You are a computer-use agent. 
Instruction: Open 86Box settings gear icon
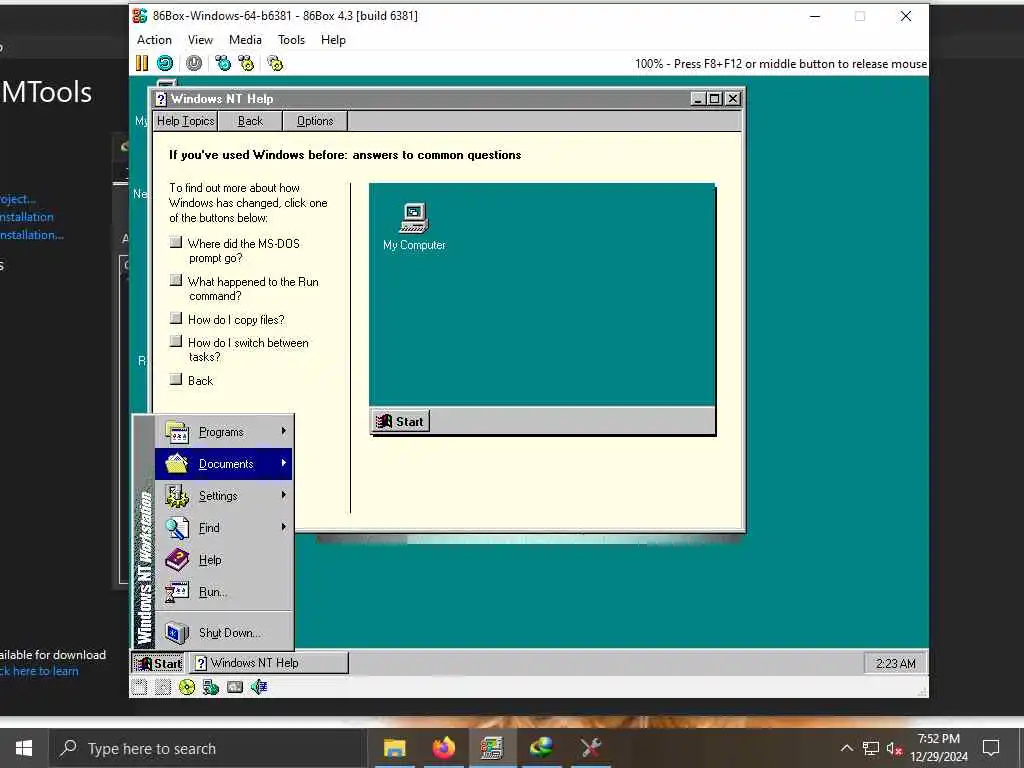pos(275,63)
